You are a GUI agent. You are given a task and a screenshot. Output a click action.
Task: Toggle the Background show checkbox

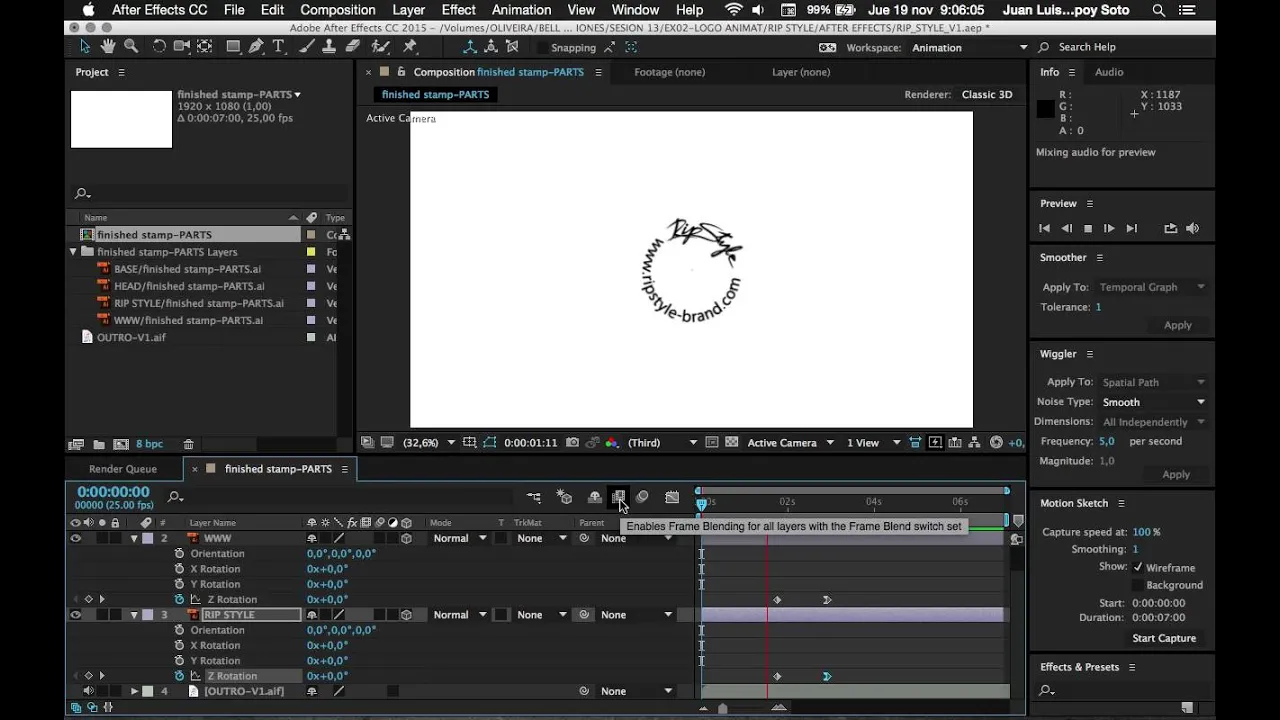(x=1138, y=585)
